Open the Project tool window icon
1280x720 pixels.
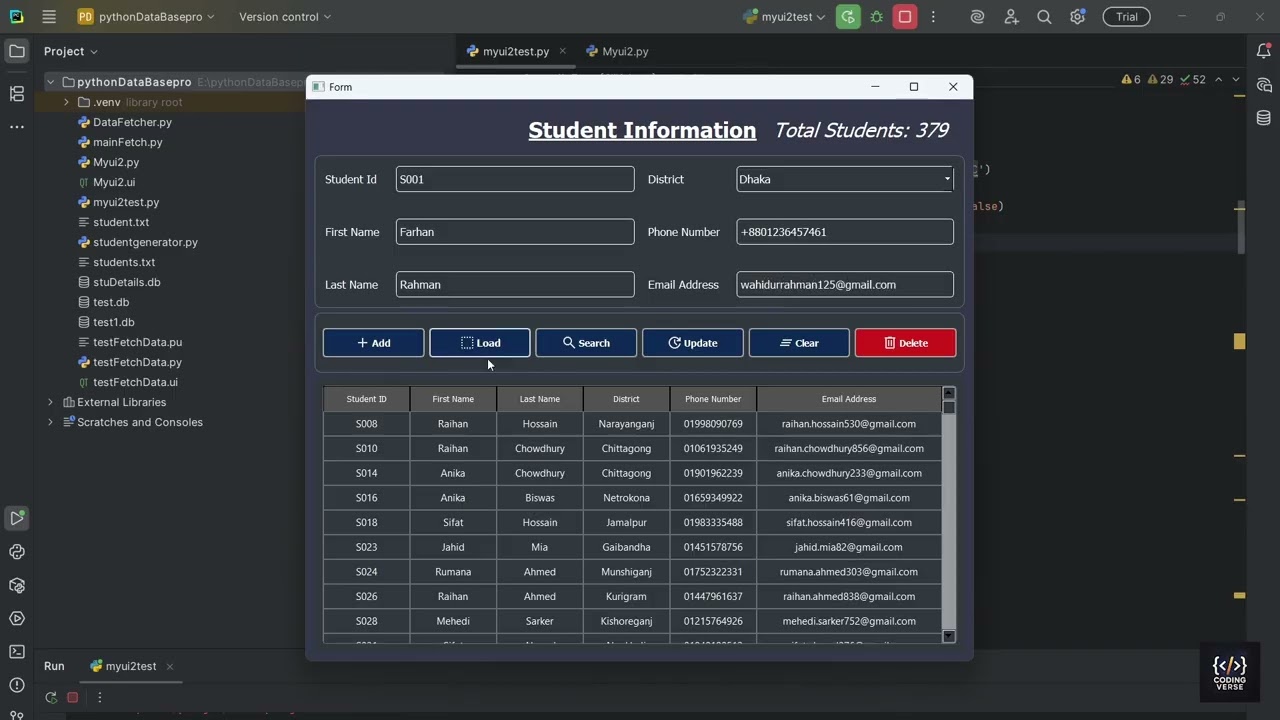17,51
